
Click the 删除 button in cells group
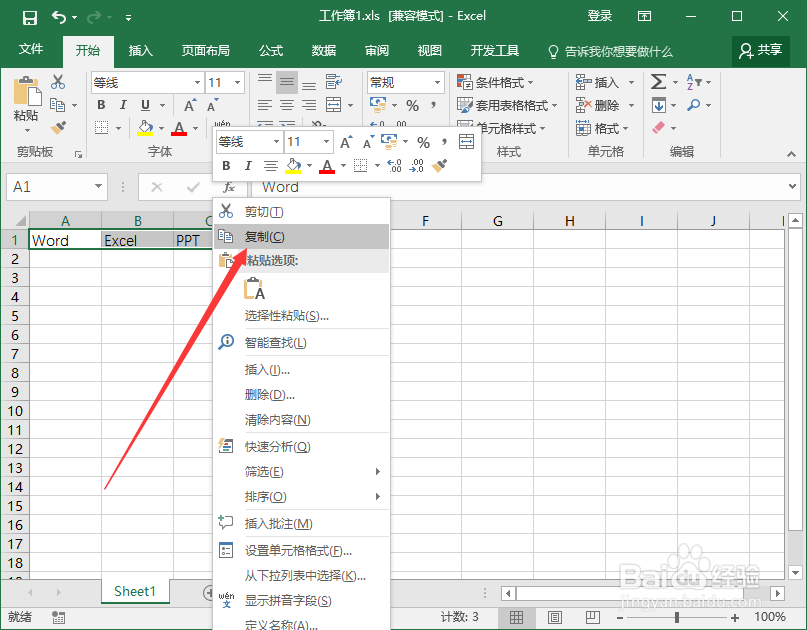pyautogui.click(x=604, y=106)
